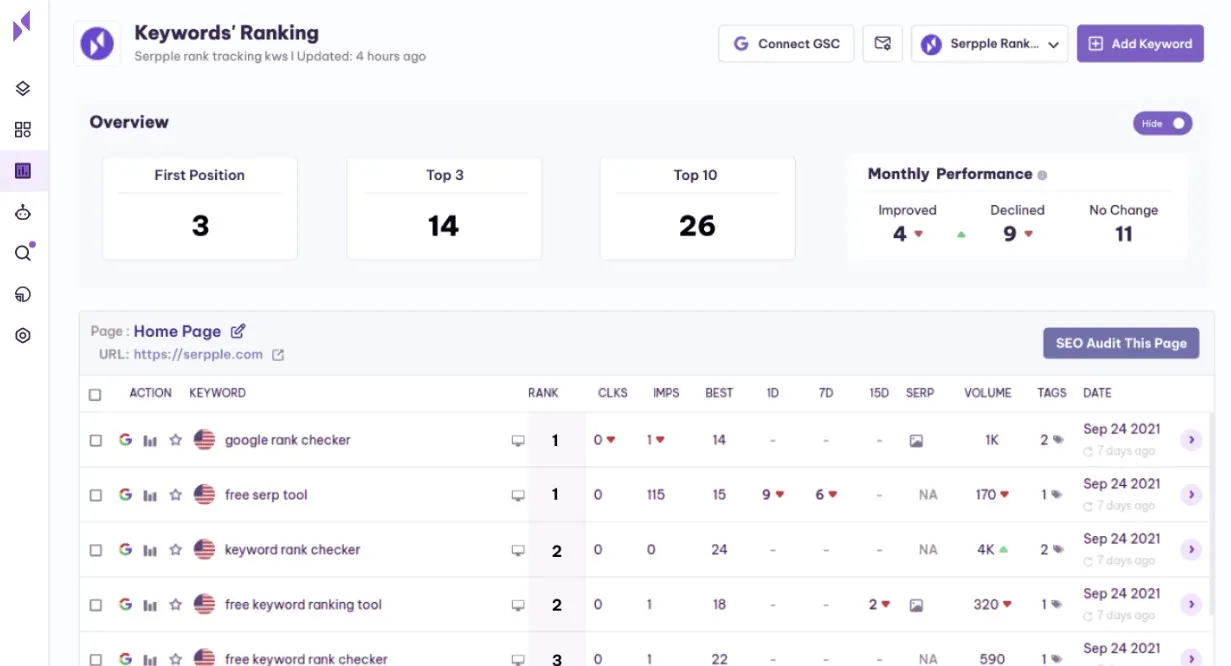Click the Top 3 overview card
The height and width of the screenshot is (666, 1231).
(x=444, y=208)
